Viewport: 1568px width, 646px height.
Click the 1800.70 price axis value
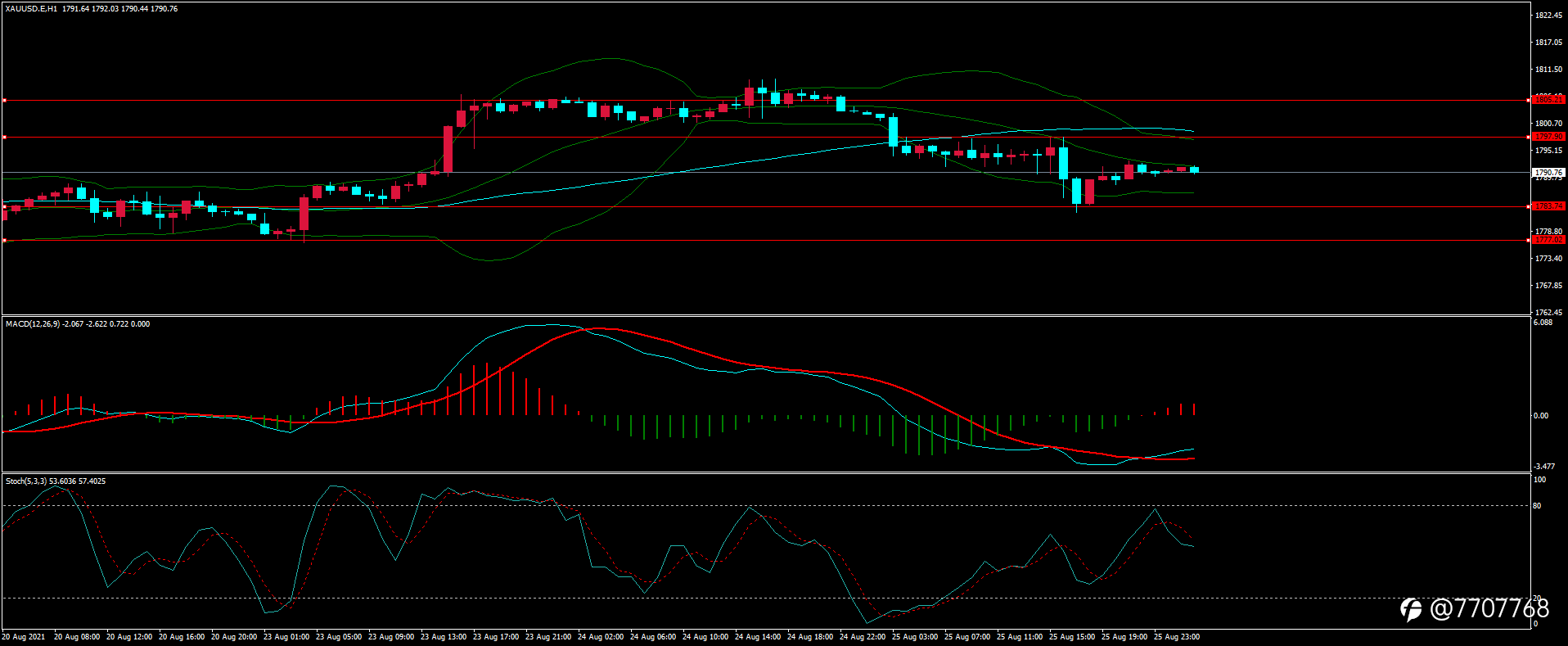tap(1548, 124)
